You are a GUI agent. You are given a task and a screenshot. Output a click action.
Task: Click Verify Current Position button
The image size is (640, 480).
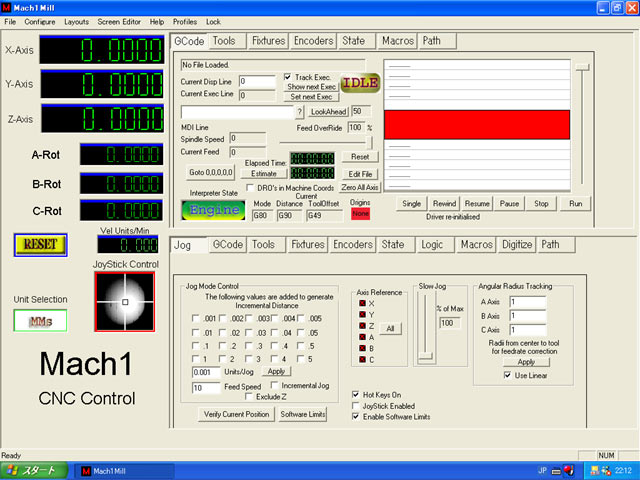[236, 414]
